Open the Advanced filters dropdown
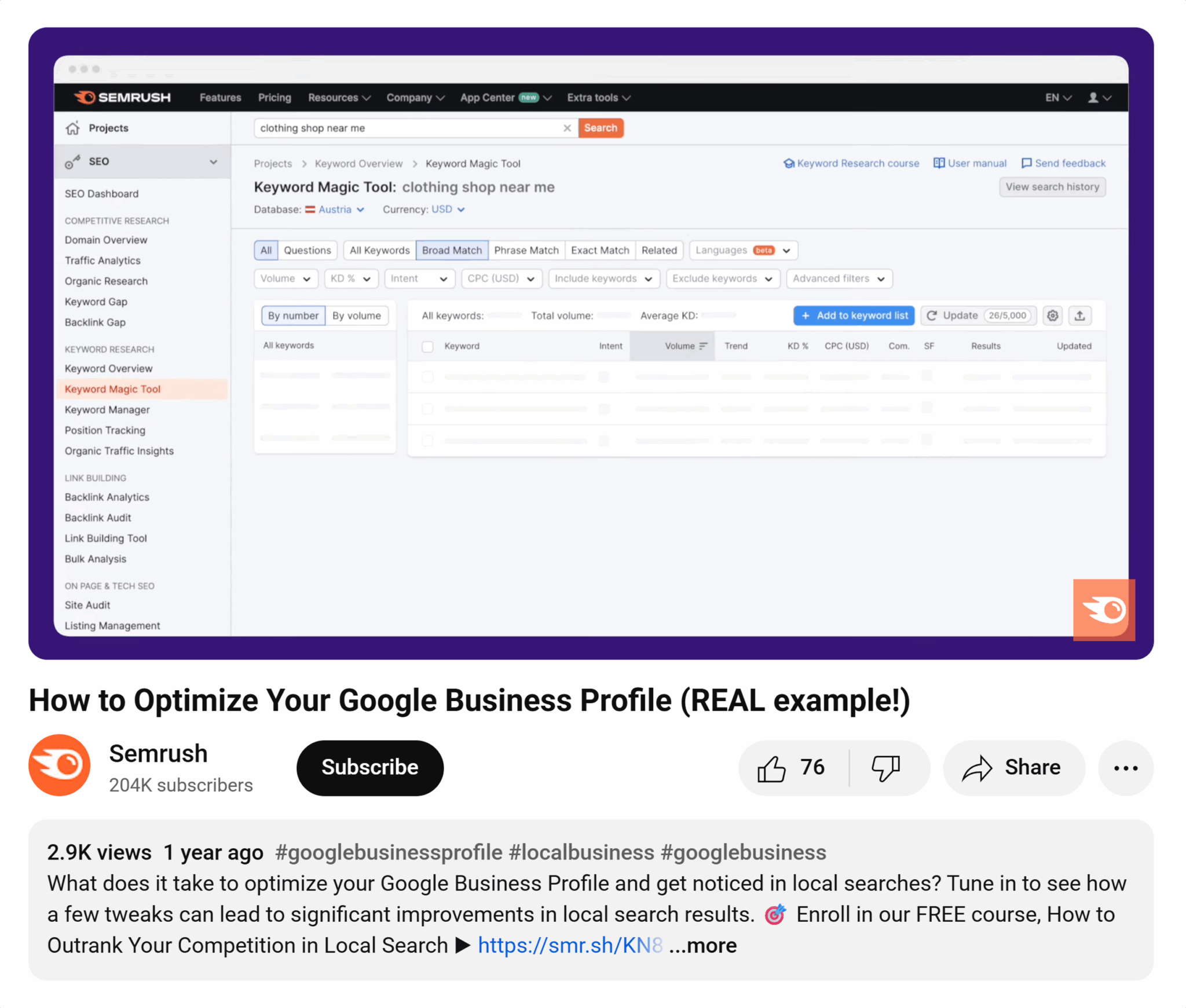 tap(839, 278)
